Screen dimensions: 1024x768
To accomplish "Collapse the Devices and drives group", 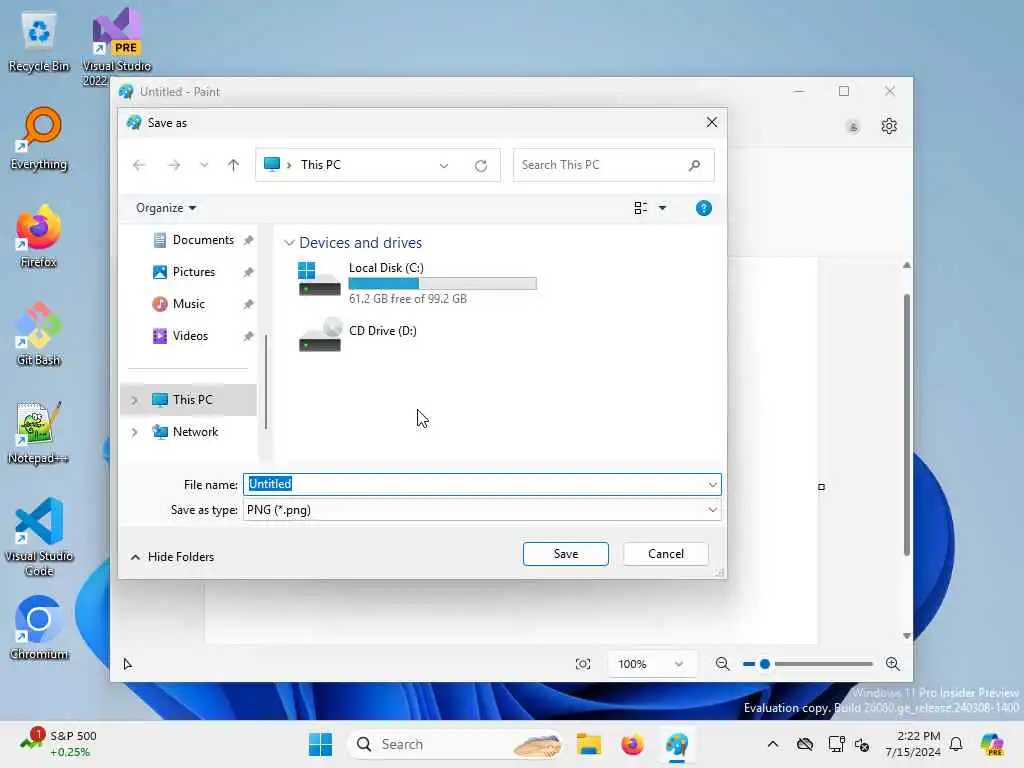I will click(x=289, y=243).
